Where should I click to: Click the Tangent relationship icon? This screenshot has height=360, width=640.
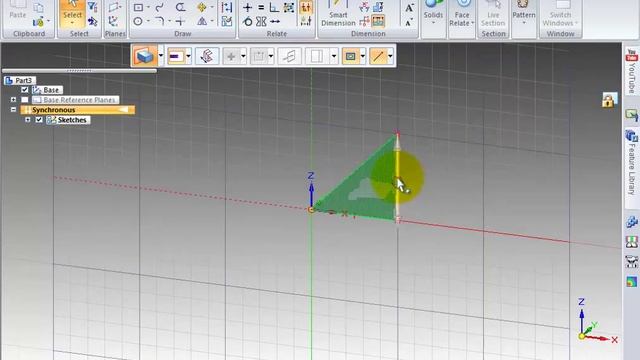(x=247, y=21)
